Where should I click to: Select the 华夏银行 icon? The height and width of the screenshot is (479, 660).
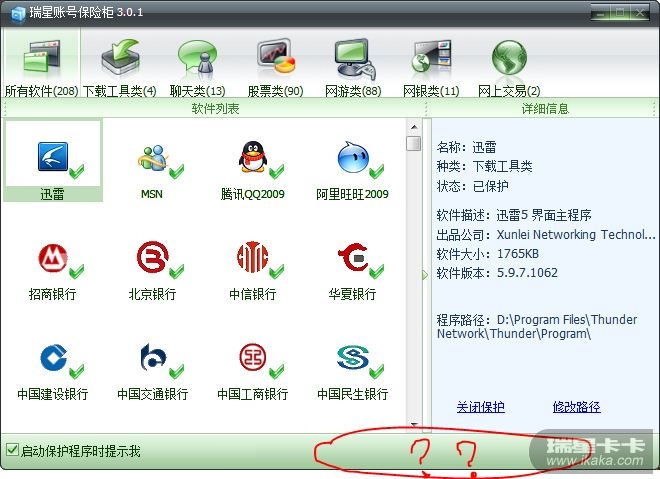[353, 257]
